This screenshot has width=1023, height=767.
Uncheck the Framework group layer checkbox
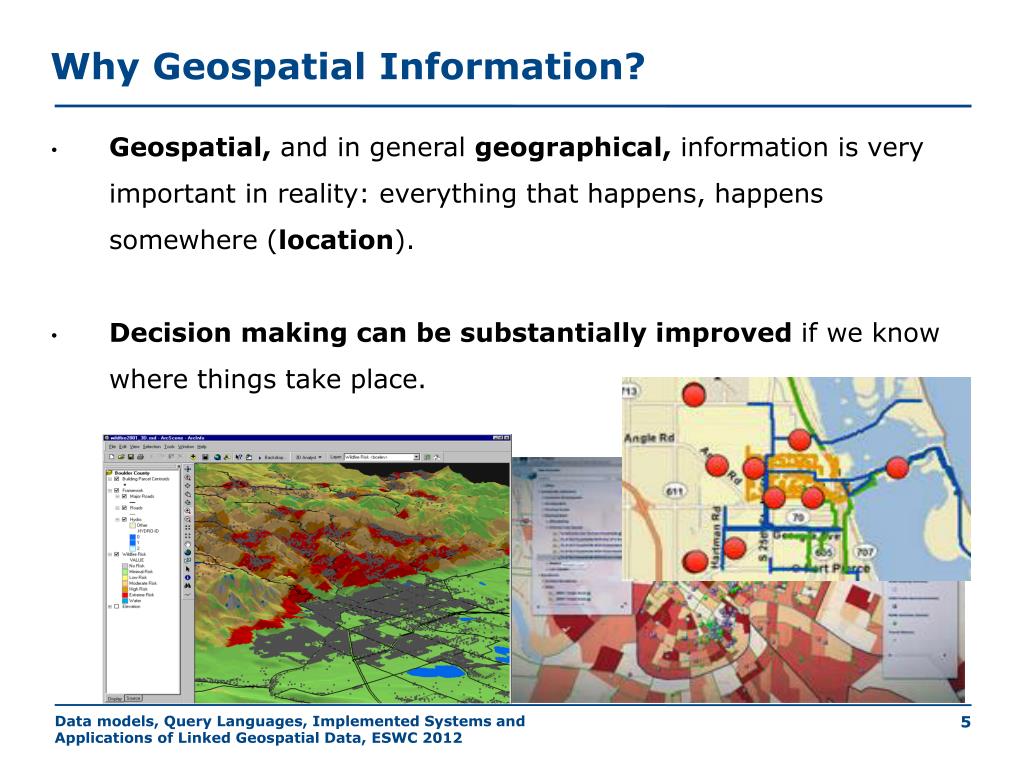(116, 490)
